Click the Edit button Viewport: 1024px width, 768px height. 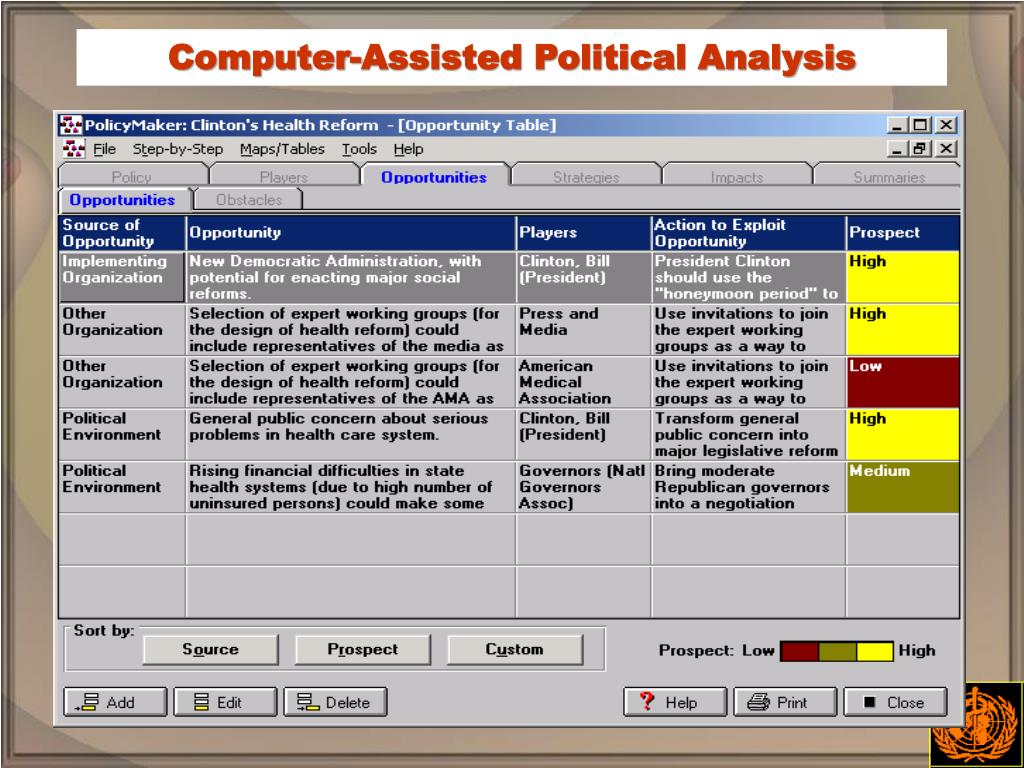tap(225, 702)
